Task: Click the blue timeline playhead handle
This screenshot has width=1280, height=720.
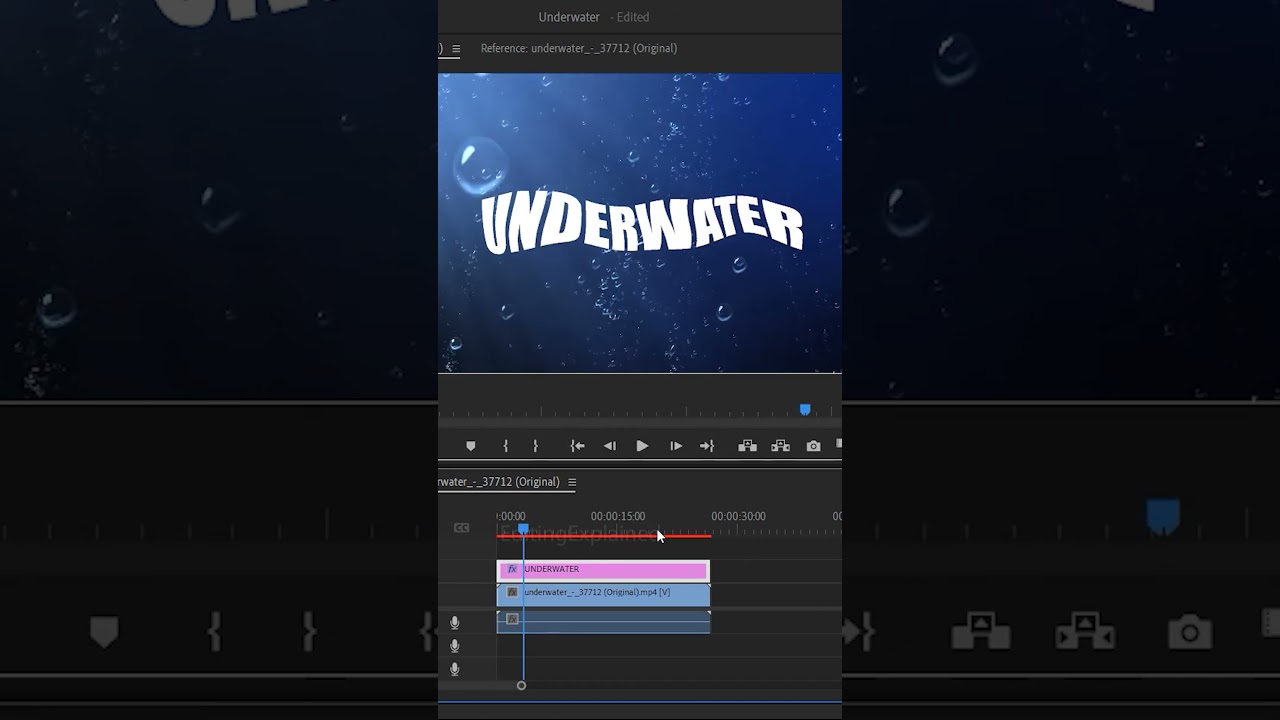Action: [523, 529]
